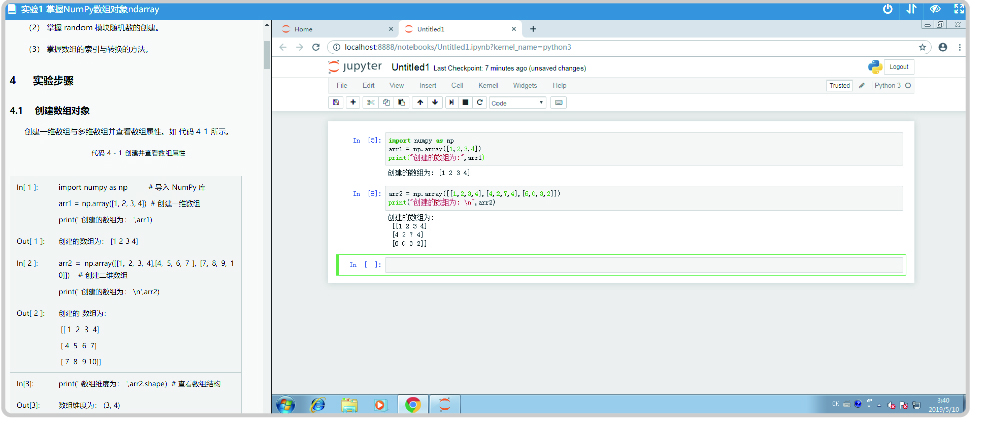Image resolution: width=984 pixels, height=424 pixels.
Task: Click the empty code cell input
Action: 644,265
